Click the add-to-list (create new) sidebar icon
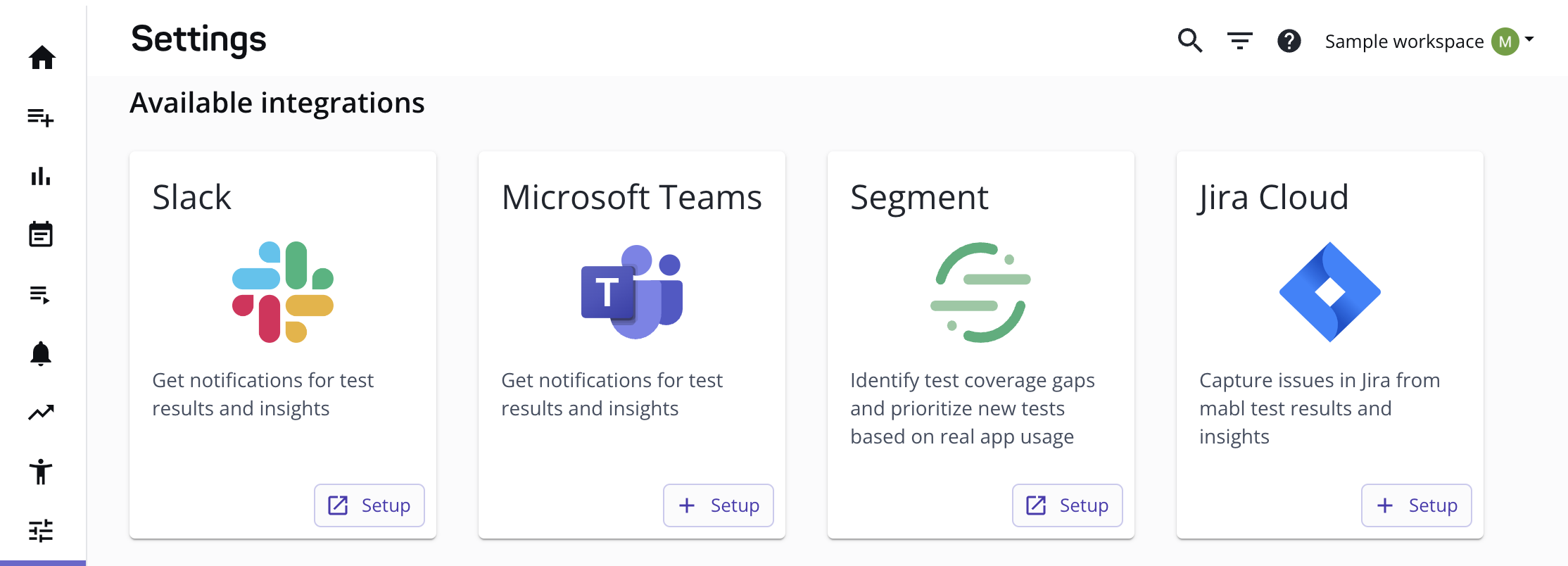The height and width of the screenshot is (566, 1568). pos(41,117)
